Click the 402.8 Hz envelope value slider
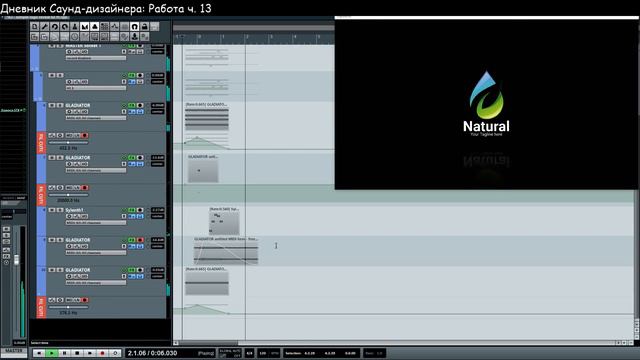Image resolution: width=640 pixels, height=360 pixels. [68, 142]
